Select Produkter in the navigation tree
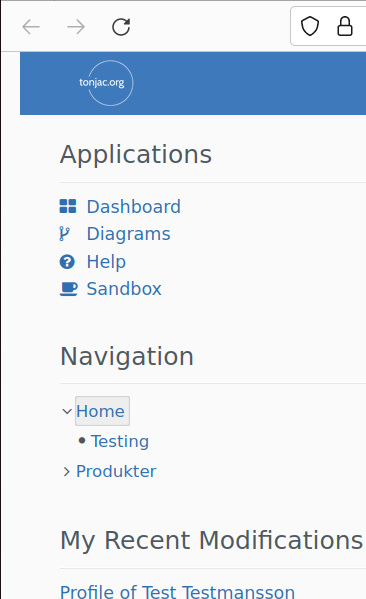The width and height of the screenshot is (366, 599). 116,471
